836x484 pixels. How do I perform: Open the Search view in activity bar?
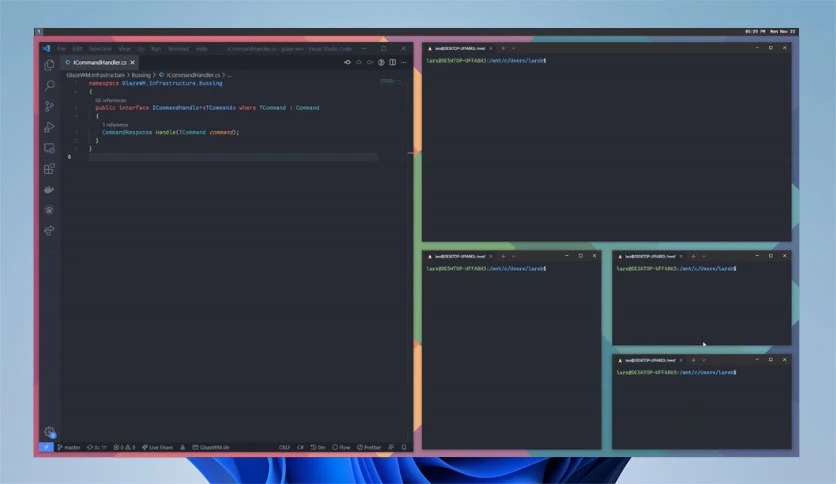coord(50,85)
